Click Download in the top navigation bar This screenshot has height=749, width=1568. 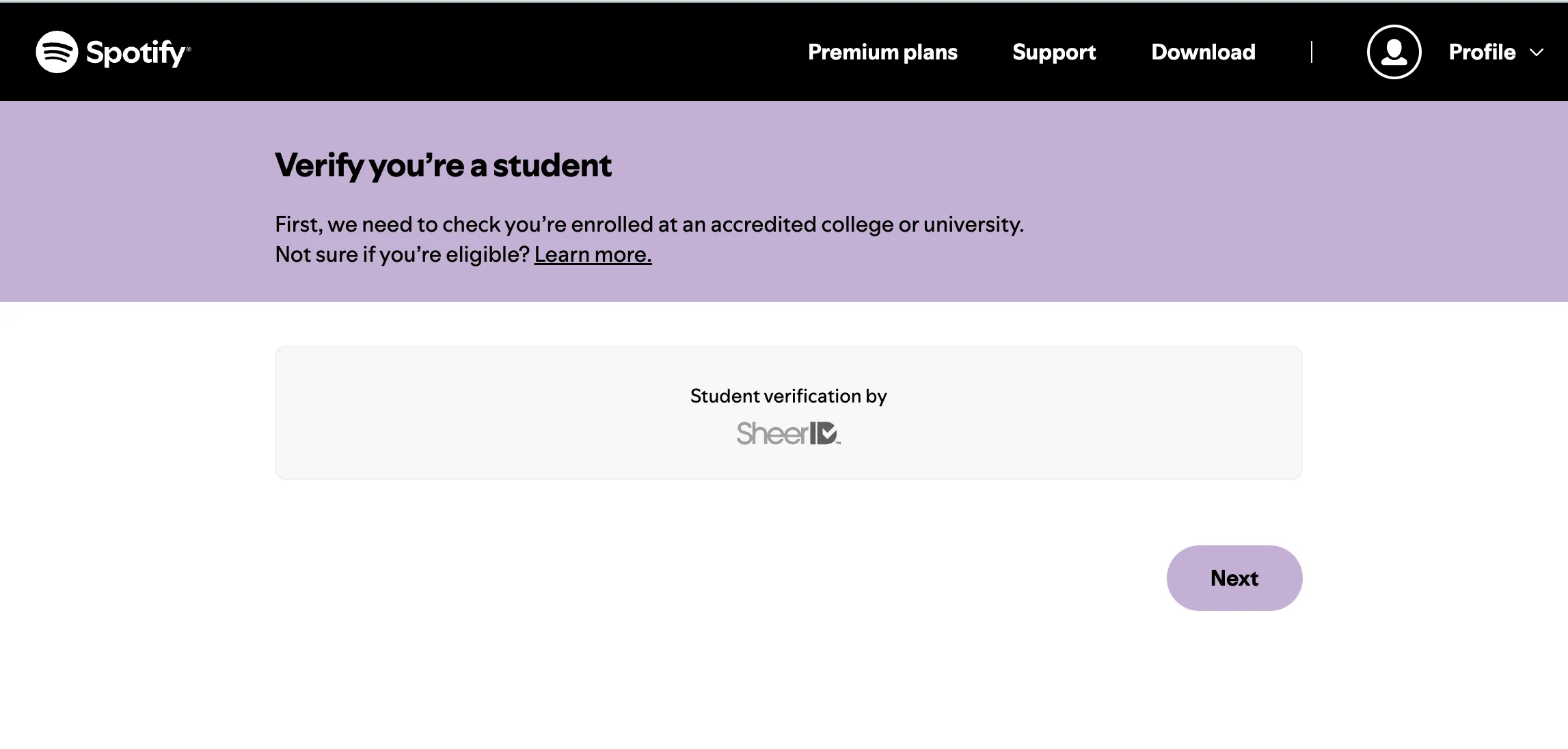pos(1203,51)
